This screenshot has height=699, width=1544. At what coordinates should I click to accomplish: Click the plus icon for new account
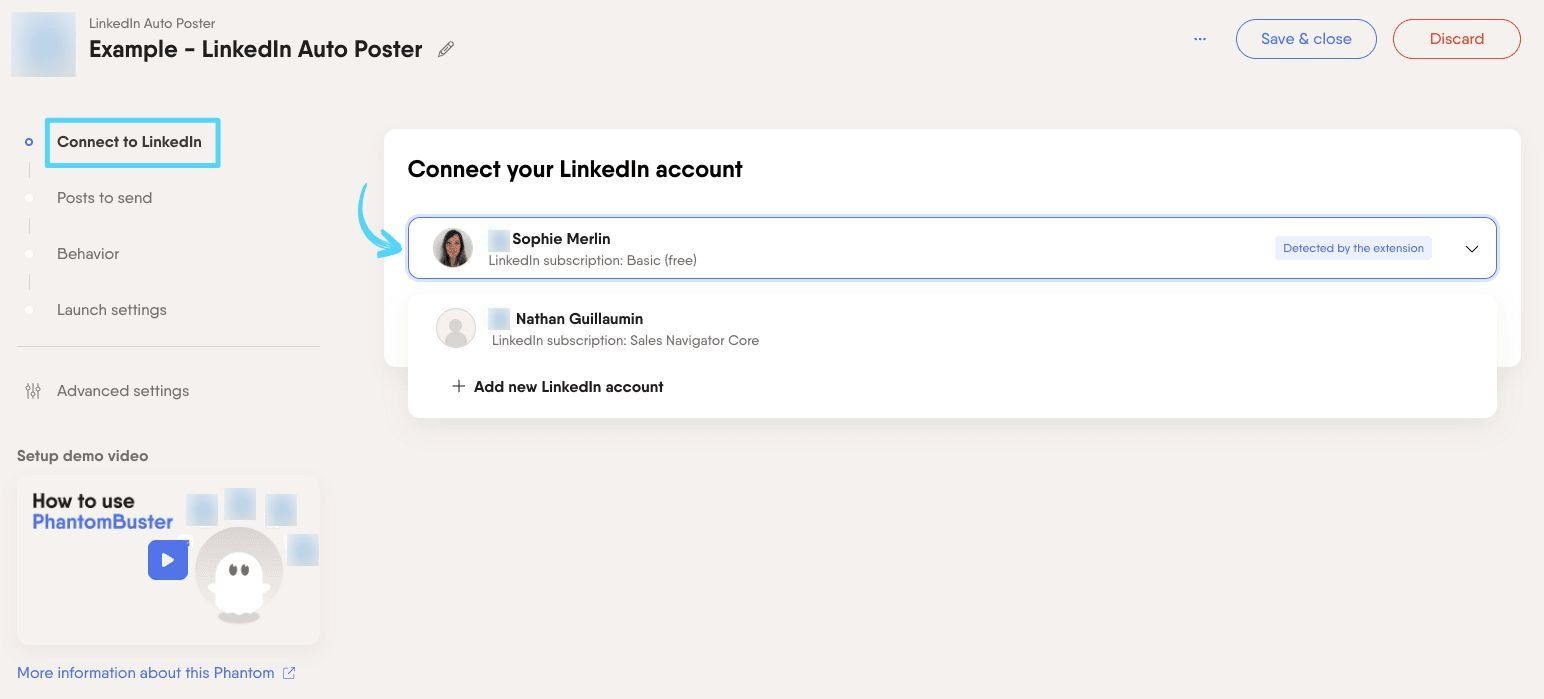[458, 386]
